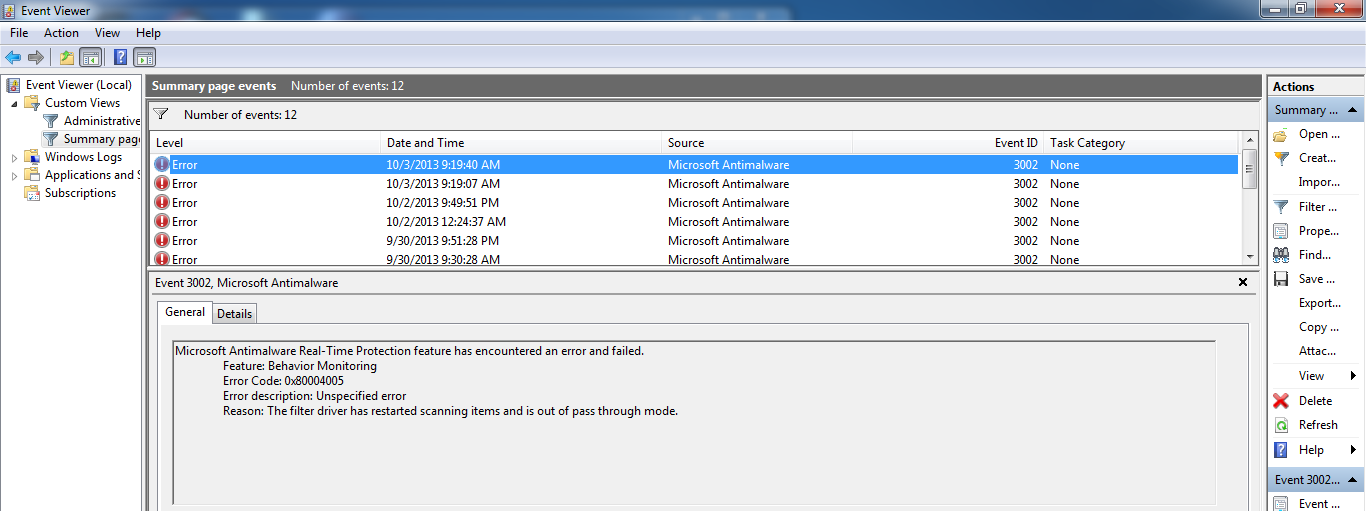Viewport: 1366px width, 511px height.
Task: Select event dated 9/30/2013 9:30:28 AM
Action: [694, 258]
